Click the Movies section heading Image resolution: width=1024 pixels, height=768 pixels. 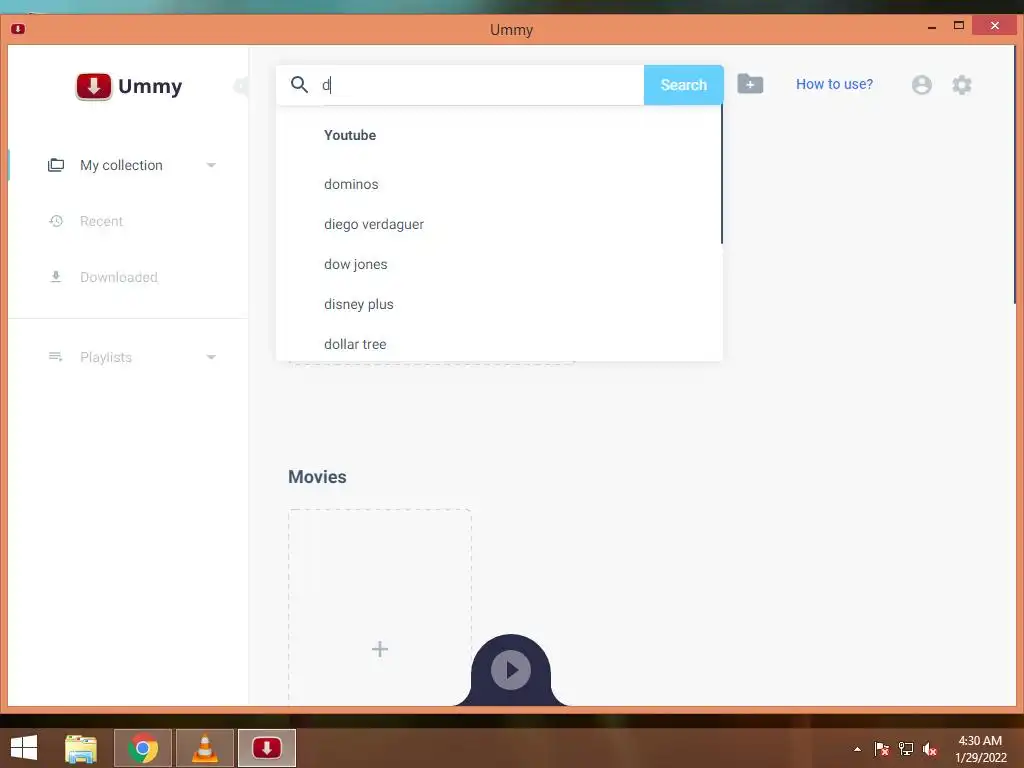(317, 477)
